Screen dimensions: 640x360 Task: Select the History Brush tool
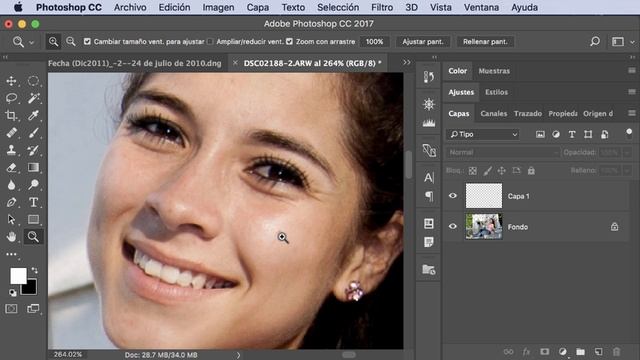tap(33, 150)
